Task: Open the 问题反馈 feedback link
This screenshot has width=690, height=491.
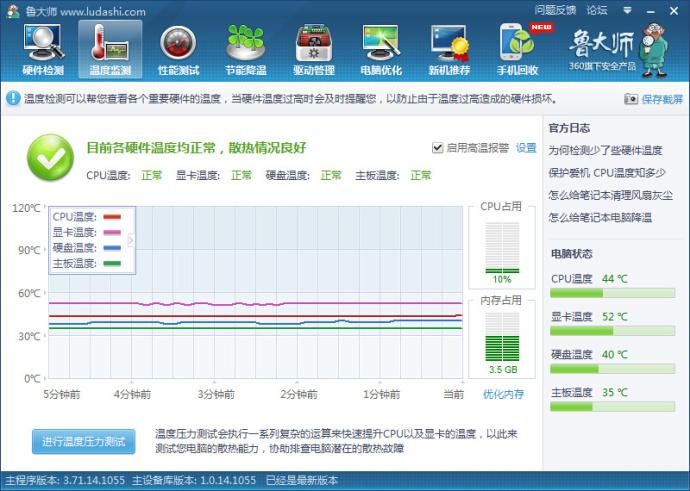Action: tap(555, 10)
